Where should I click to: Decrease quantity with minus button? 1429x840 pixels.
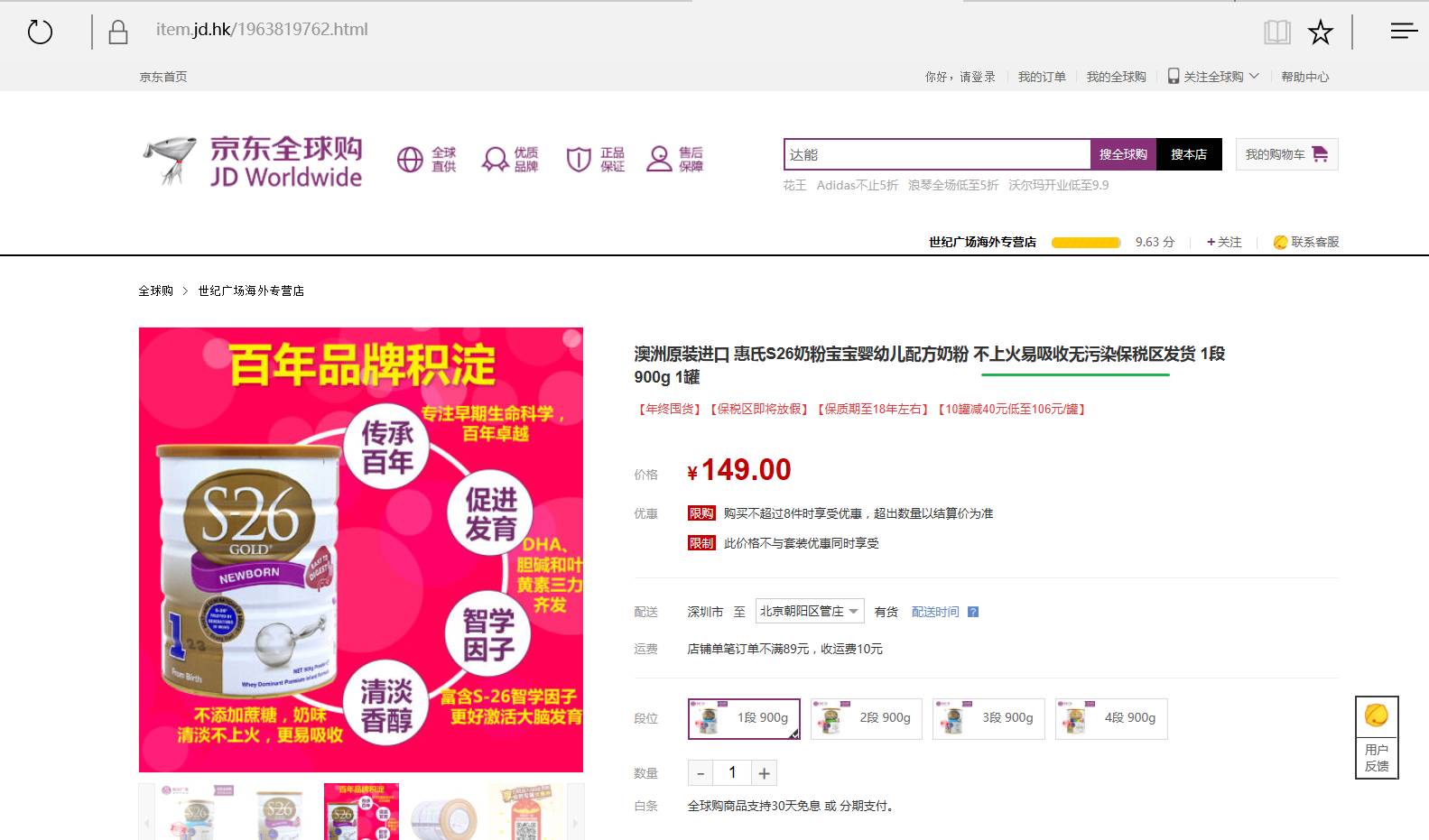click(x=701, y=773)
